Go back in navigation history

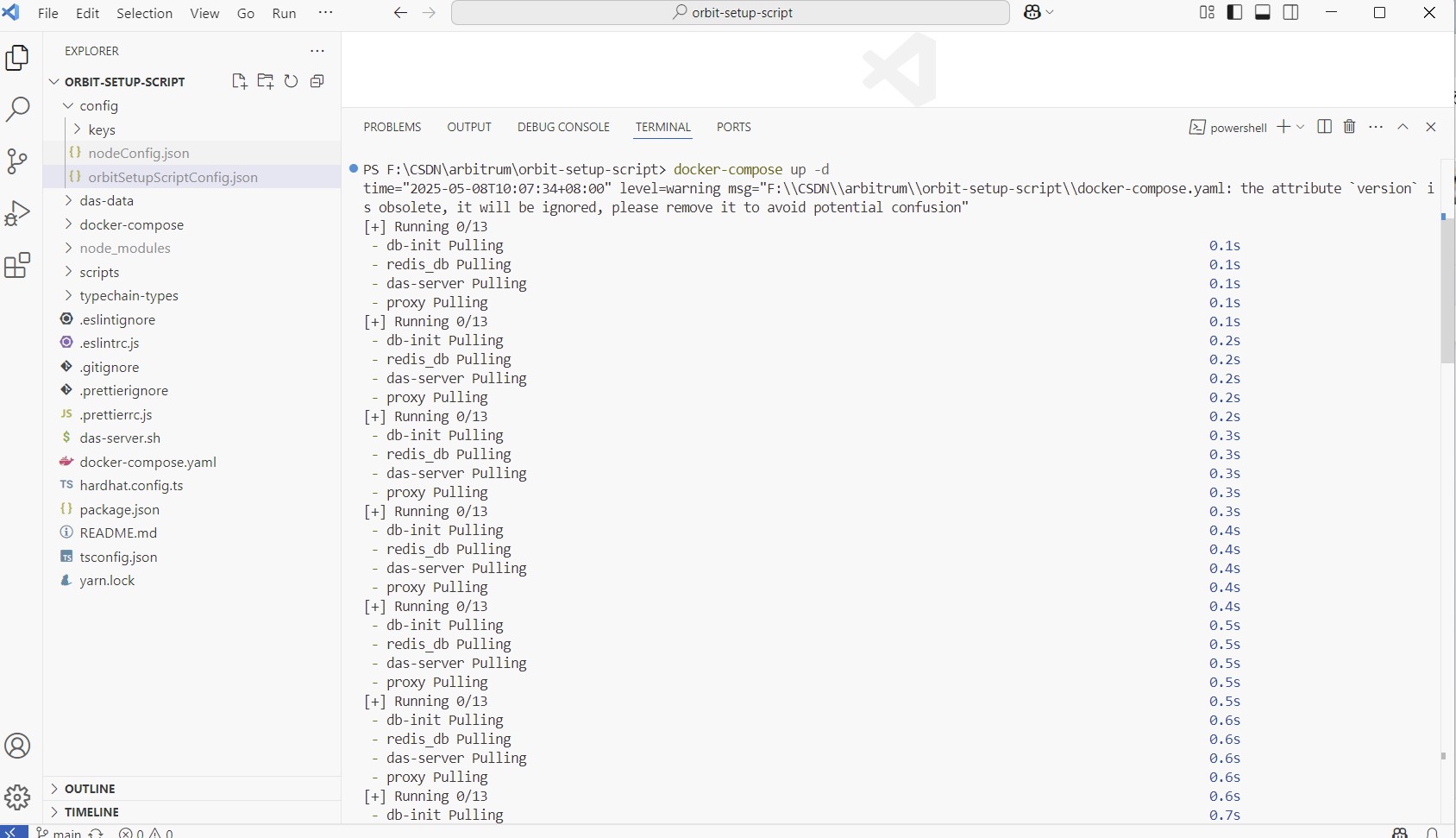[400, 13]
